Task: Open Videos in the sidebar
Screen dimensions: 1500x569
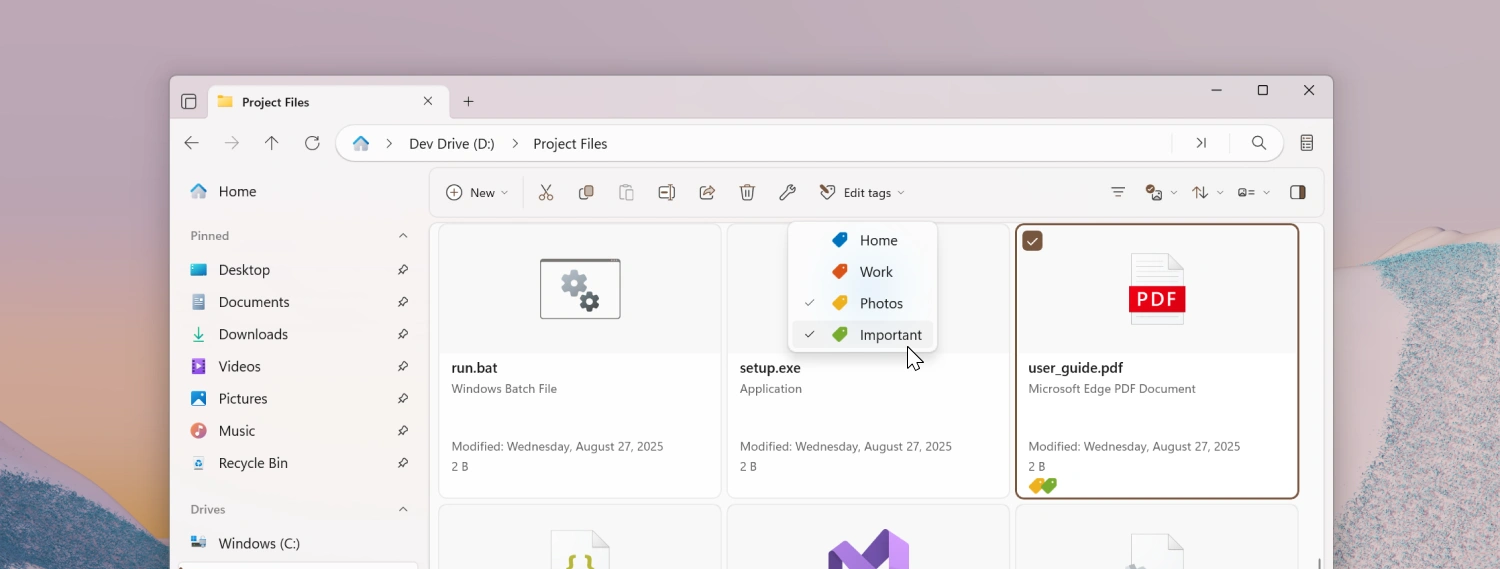Action: [298, 366]
